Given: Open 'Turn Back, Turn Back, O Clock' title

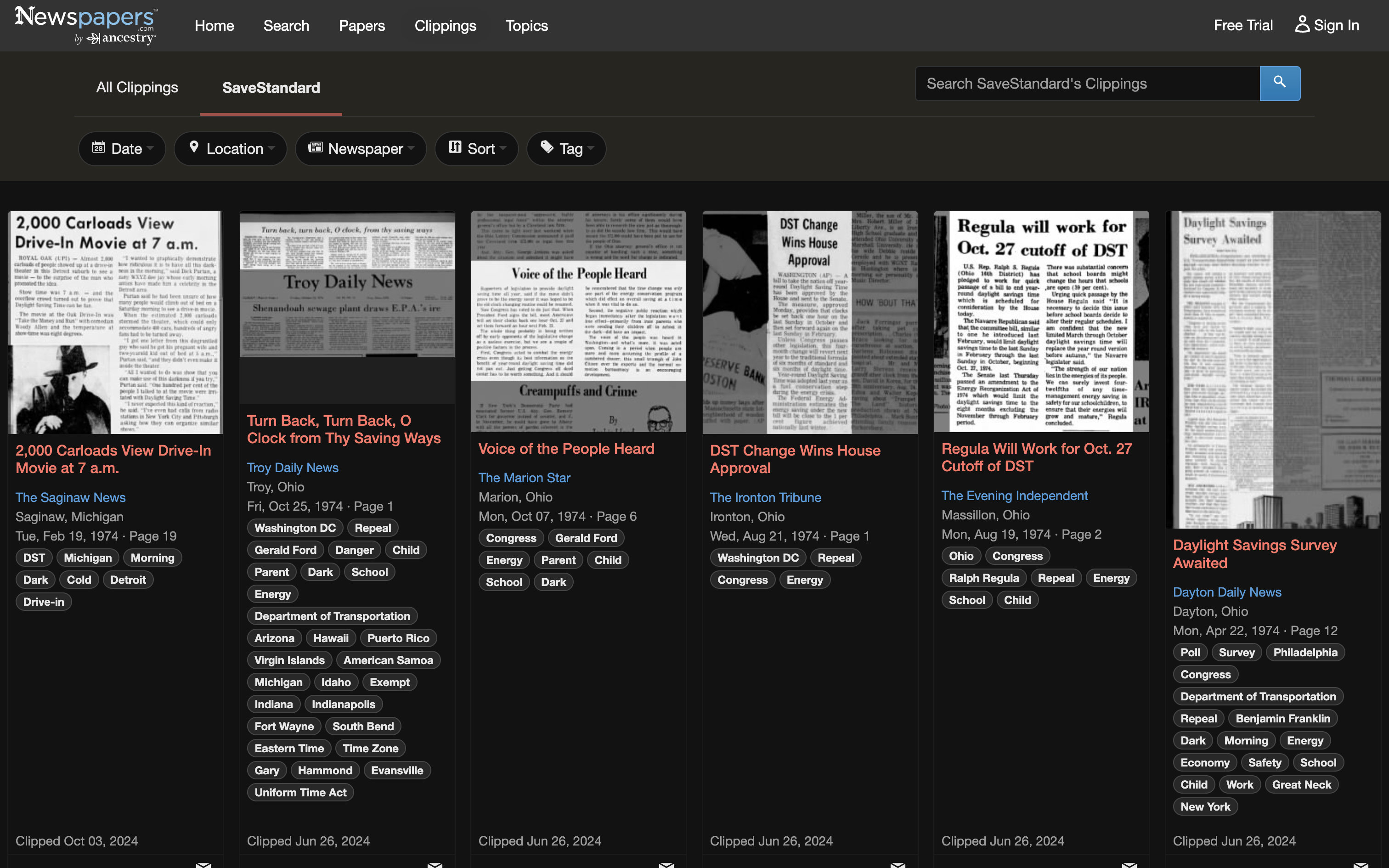Looking at the screenshot, I should tap(344, 429).
